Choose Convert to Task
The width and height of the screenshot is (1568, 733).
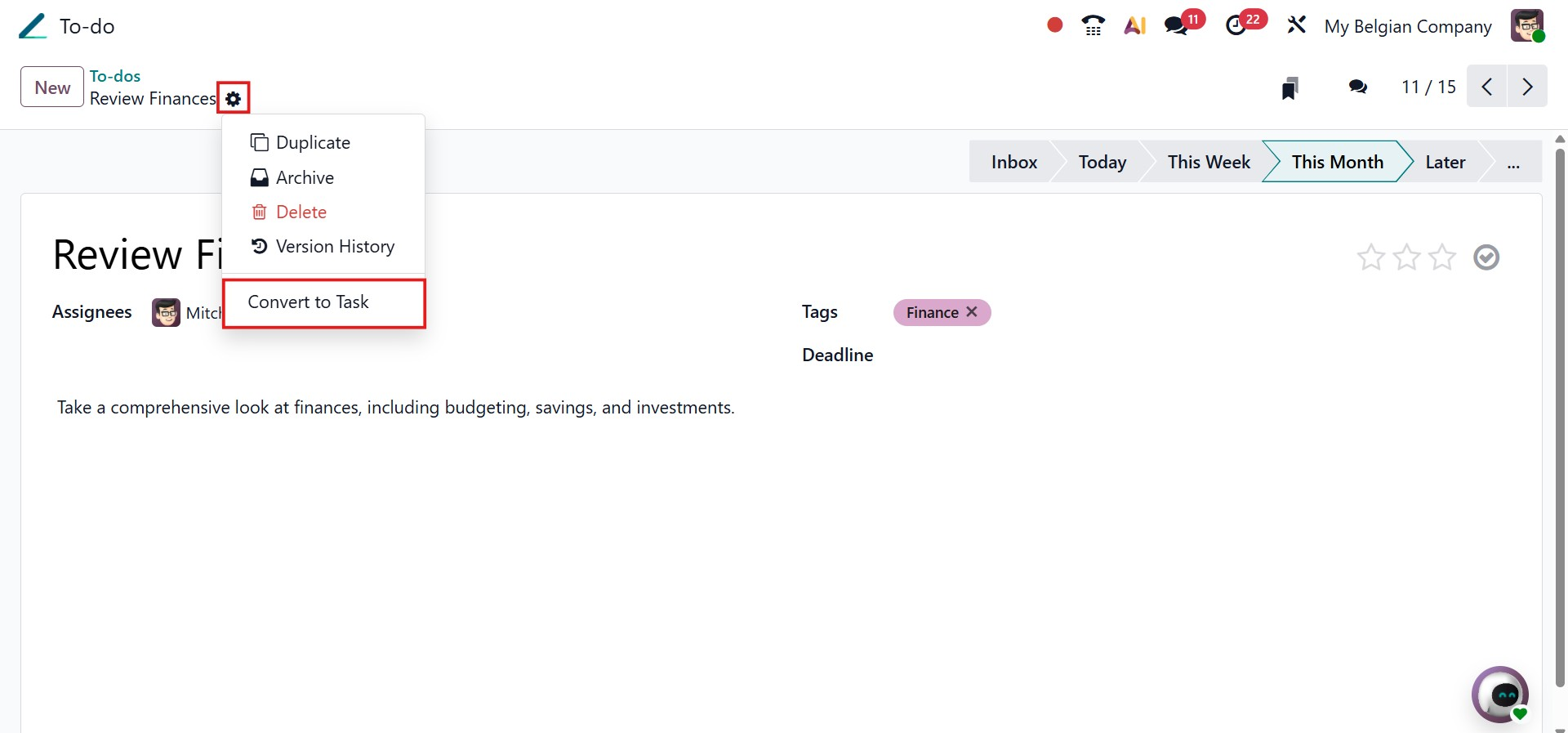tap(323, 302)
